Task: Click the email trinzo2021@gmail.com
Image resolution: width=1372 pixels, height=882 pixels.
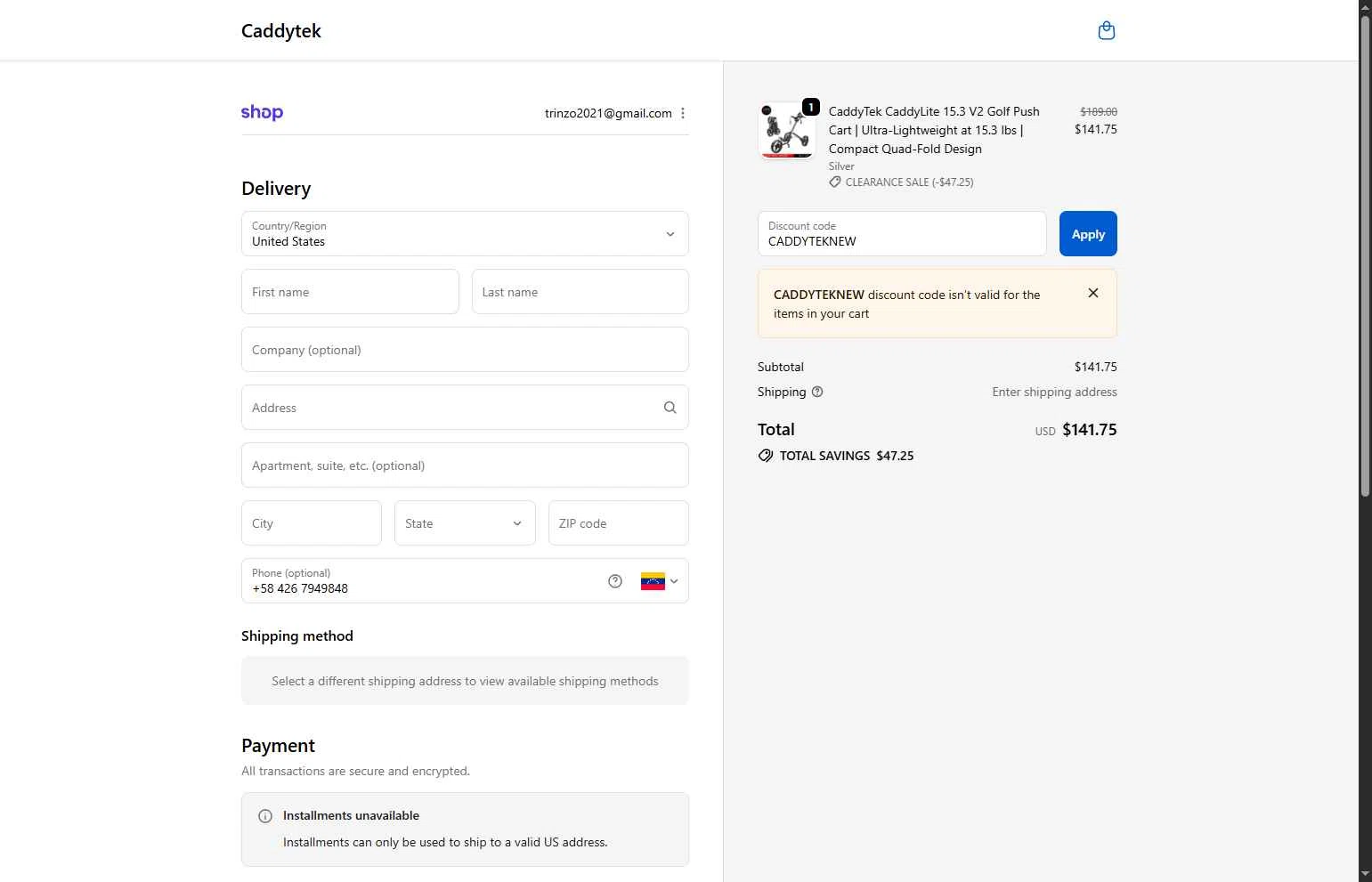Action: click(x=608, y=113)
